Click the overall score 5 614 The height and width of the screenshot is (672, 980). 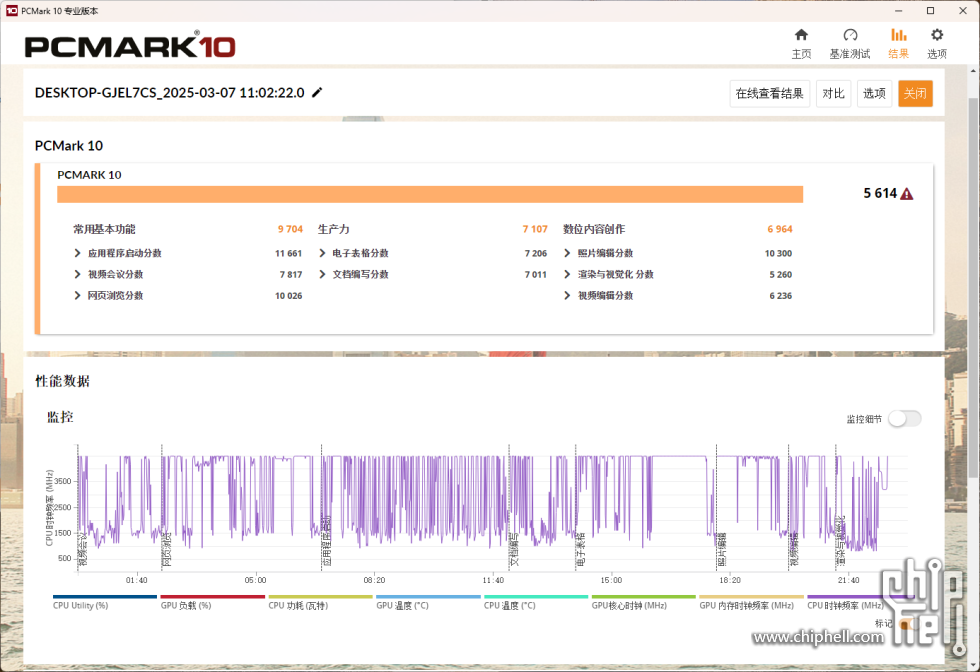(x=880, y=193)
